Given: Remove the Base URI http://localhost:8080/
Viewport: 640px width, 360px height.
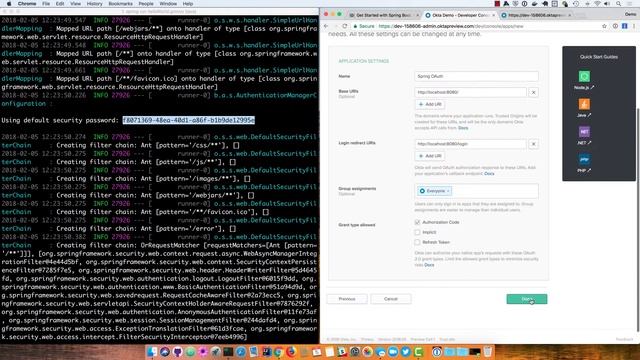Looking at the screenshot, I should [533, 92].
